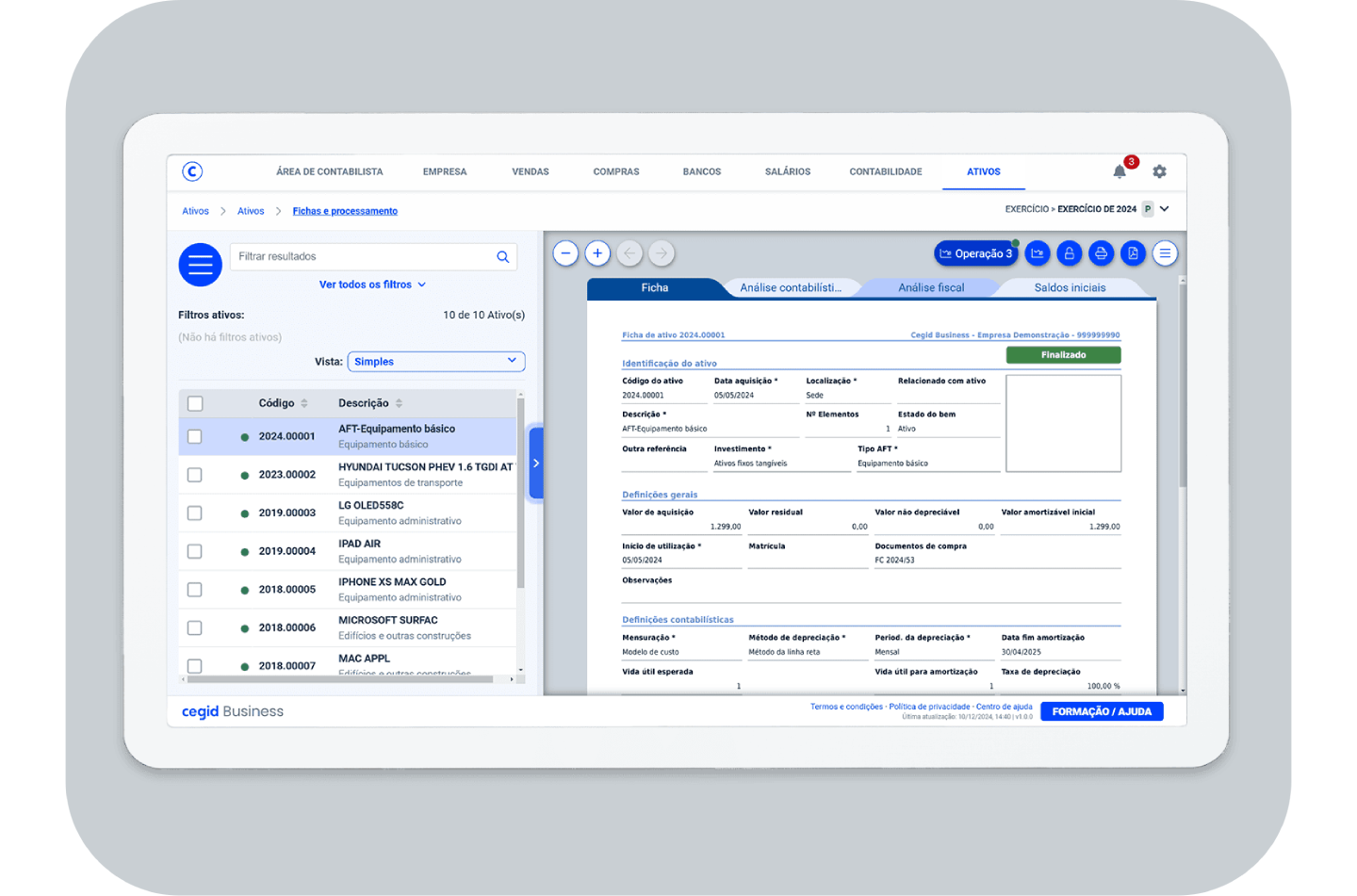The height and width of the screenshot is (896, 1357).
Task: Click the blue hamburger menu button
Action: [200, 265]
